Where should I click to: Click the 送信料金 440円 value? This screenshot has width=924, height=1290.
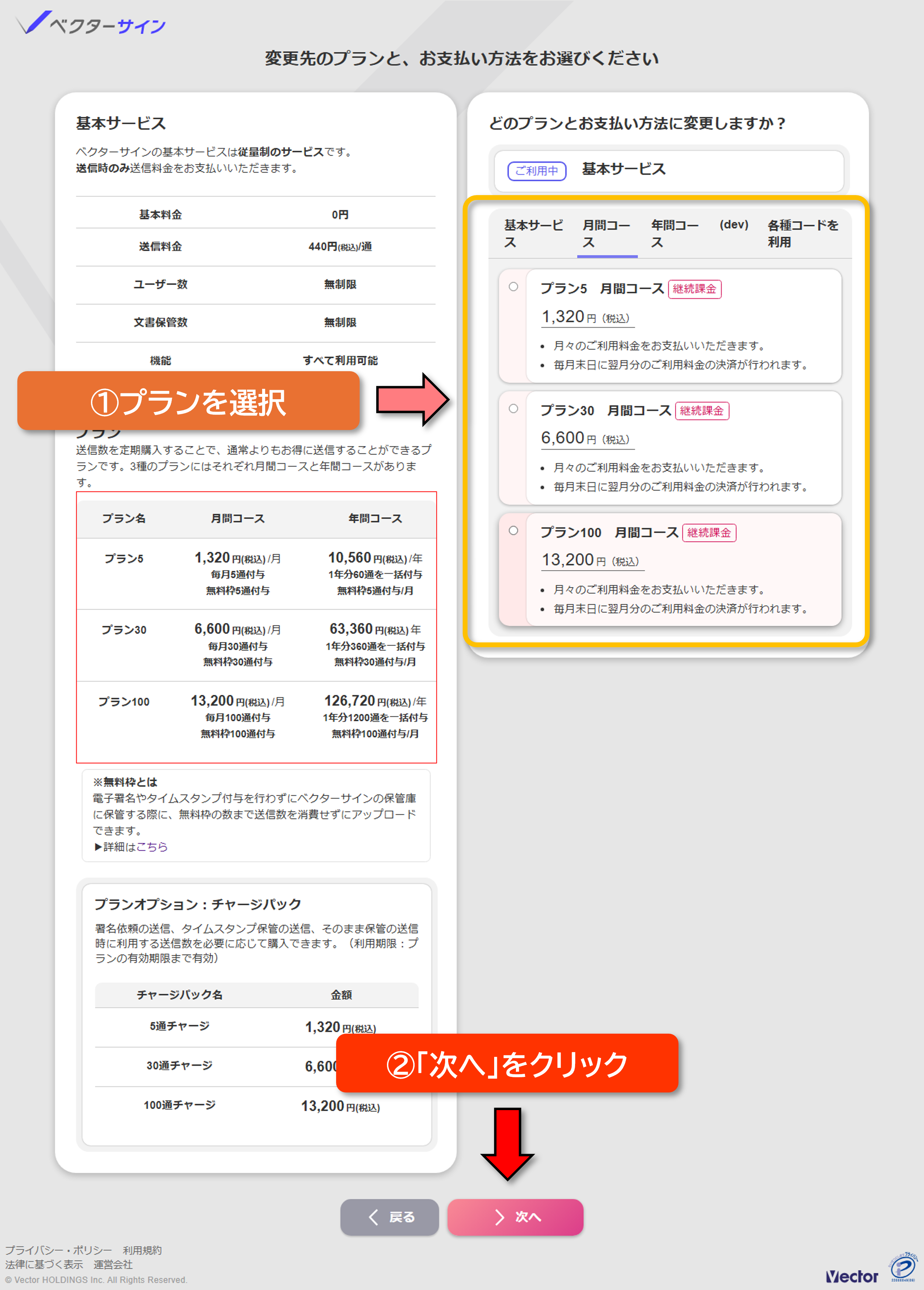tap(340, 246)
